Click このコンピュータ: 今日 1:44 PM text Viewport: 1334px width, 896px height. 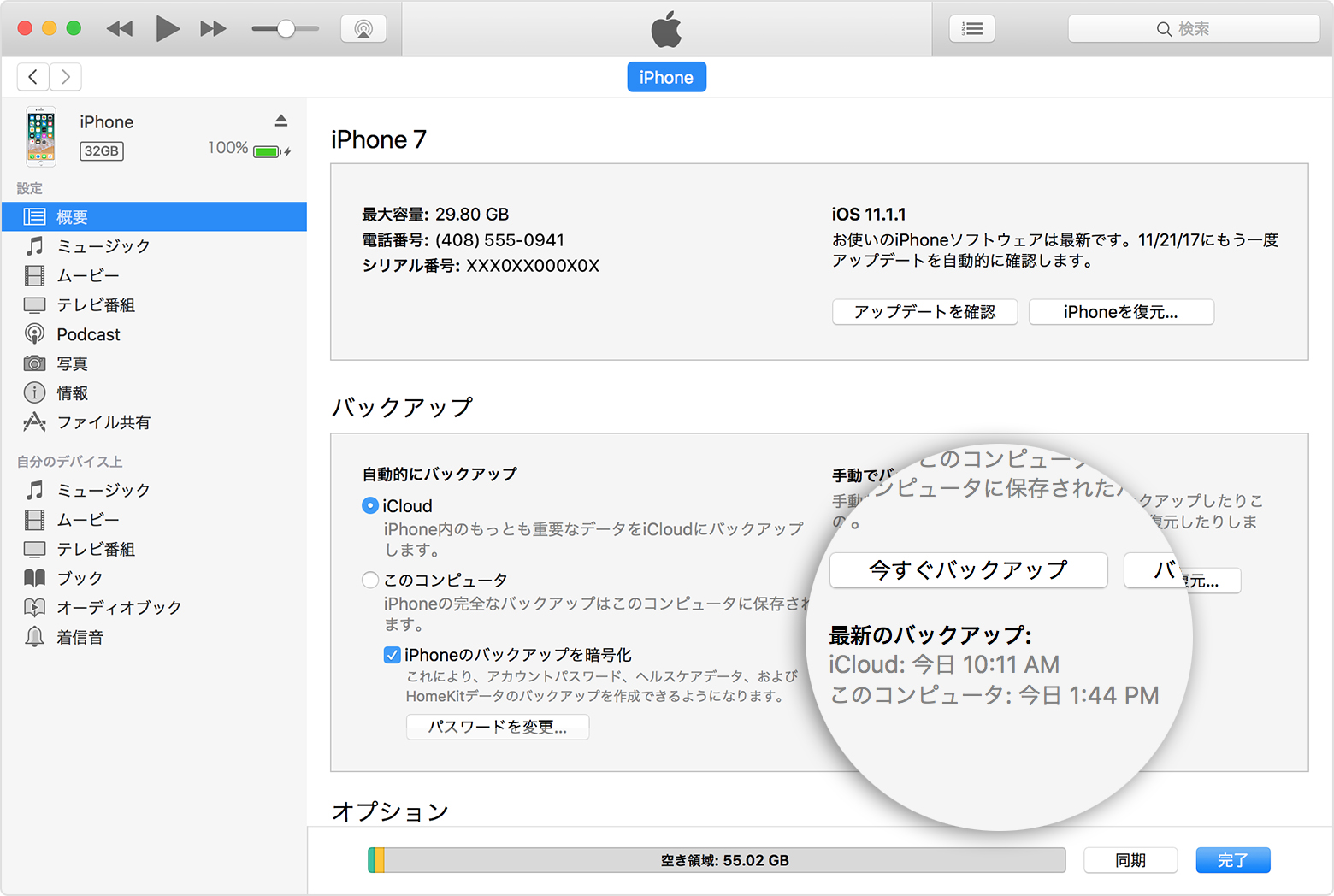coord(995,695)
